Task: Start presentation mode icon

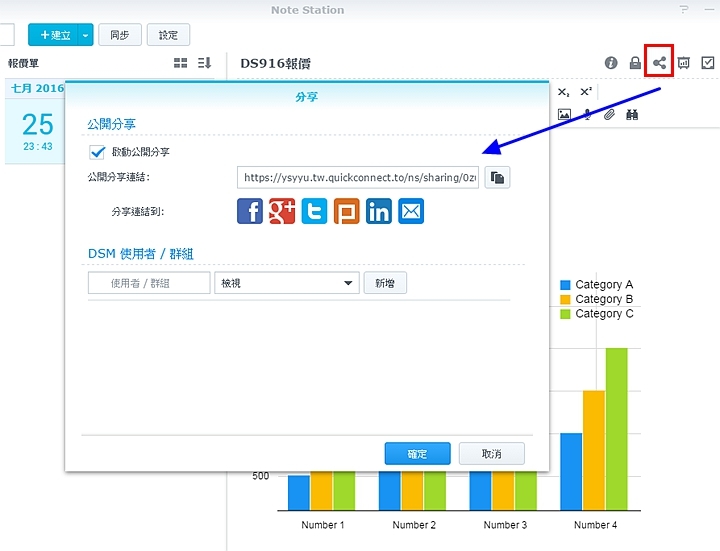Action: [683, 63]
